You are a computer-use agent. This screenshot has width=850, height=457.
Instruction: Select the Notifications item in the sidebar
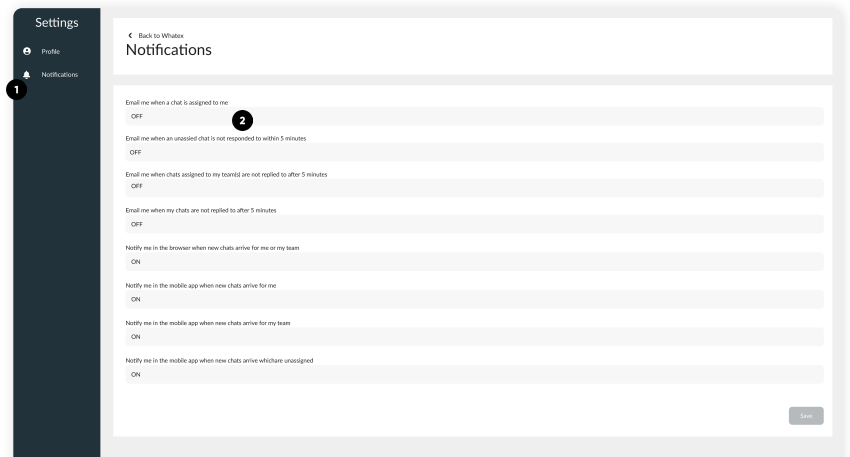coord(59,75)
